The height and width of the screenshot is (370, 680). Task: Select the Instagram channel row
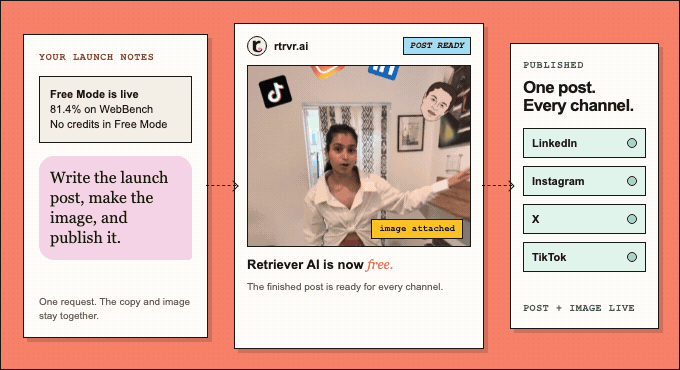(x=584, y=181)
